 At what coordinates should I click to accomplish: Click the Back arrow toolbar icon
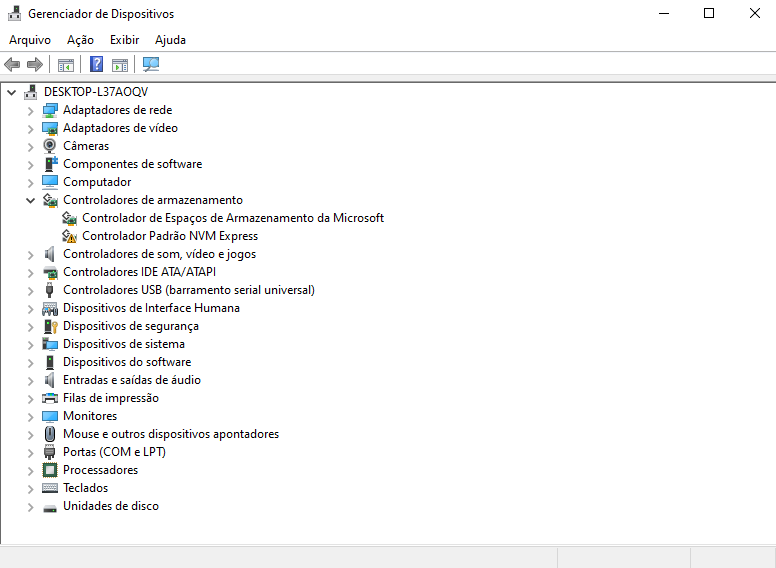pos(12,64)
